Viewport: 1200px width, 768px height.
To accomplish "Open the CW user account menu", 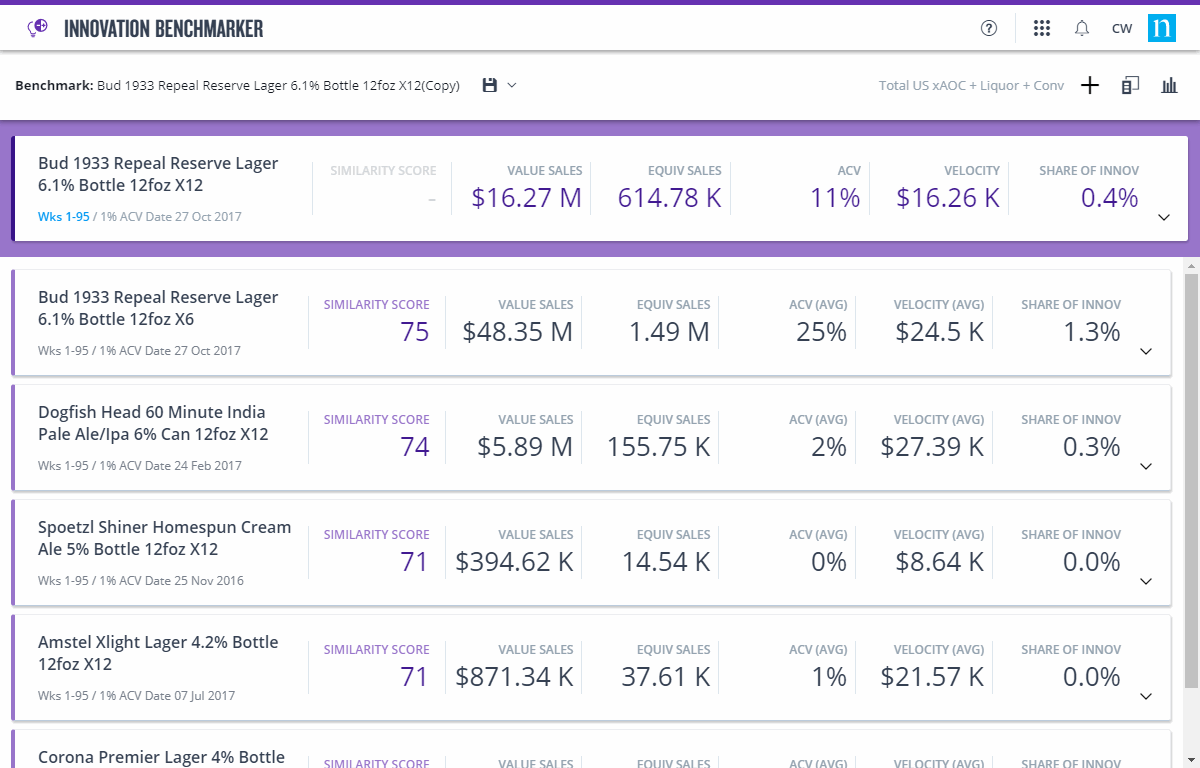I will click(1122, 28).
